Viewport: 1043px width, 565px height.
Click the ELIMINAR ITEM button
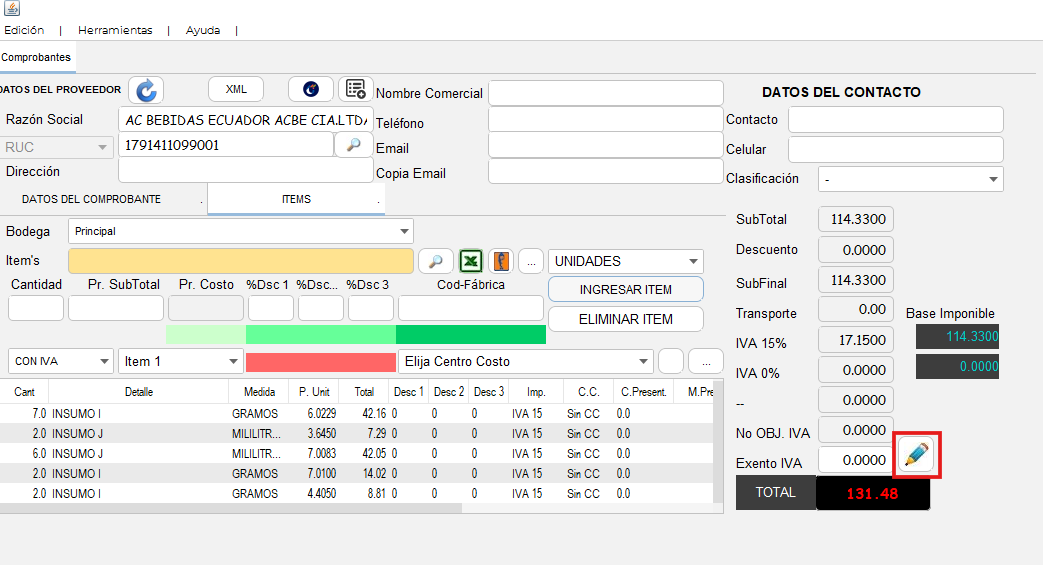point(625,319)
